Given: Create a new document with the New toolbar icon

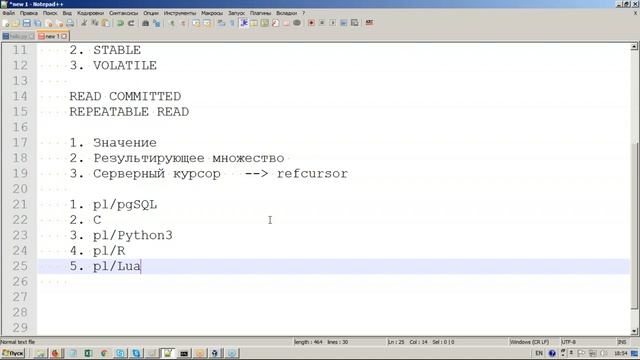Looking at the screenshot, I should 6,23.
